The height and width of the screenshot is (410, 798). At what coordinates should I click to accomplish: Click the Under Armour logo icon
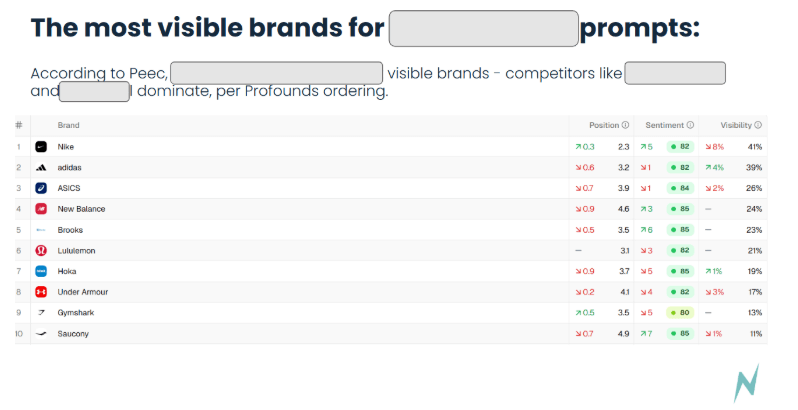click(x=41, y=292)
